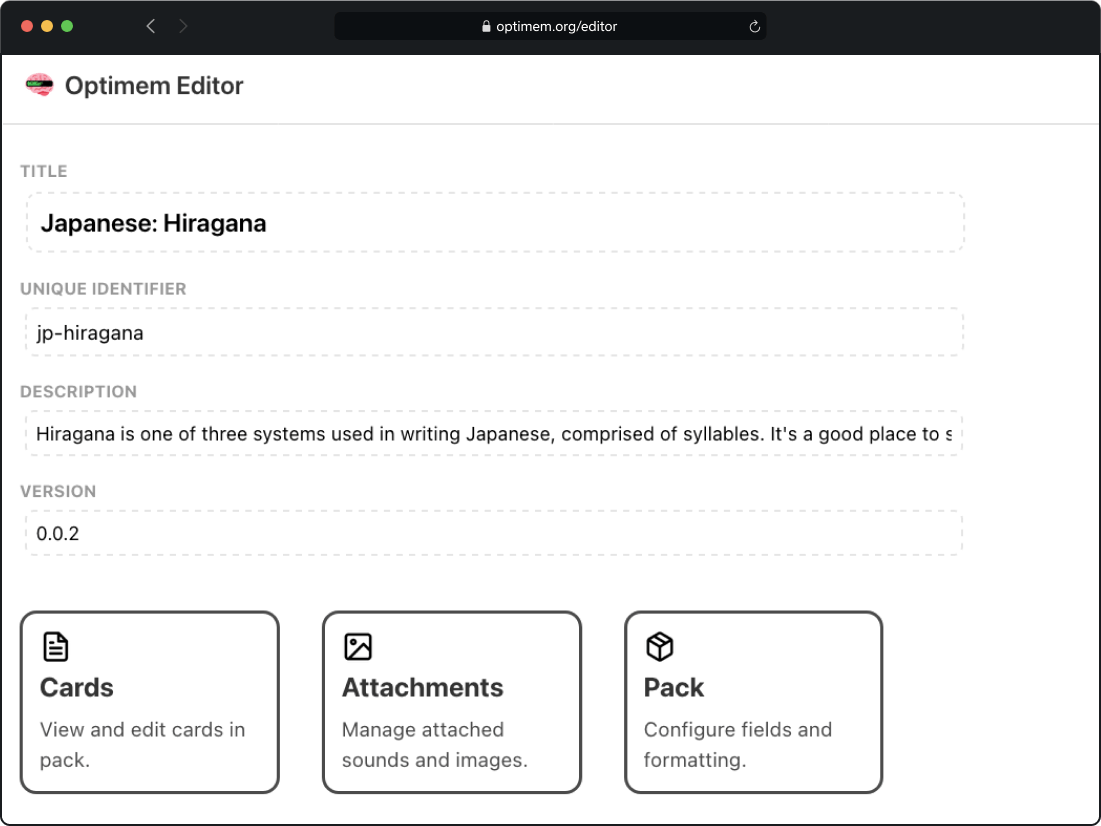Open the Attachments panel for sounds and images
This screenshot has height=826, width=1101.
pyautogui.click(x=451, y=702)
